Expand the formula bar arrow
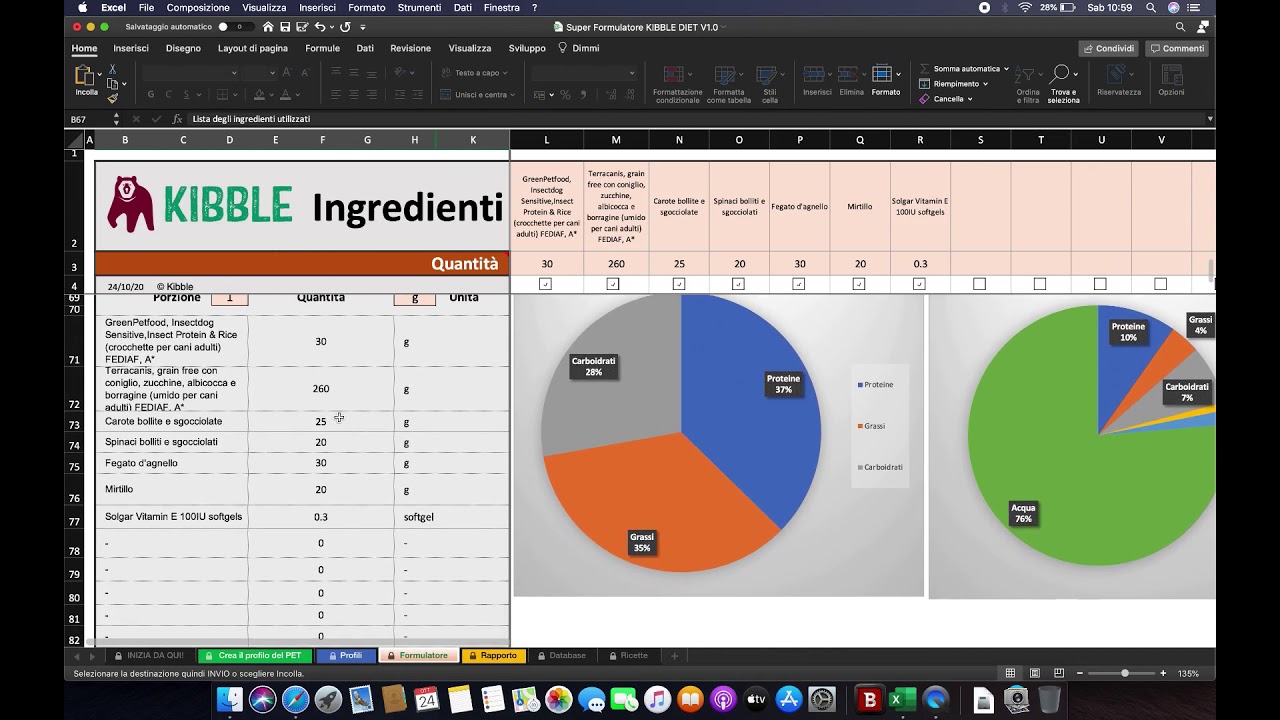The height and width of the screenshot is (720, 1280). click(1210, 119)
